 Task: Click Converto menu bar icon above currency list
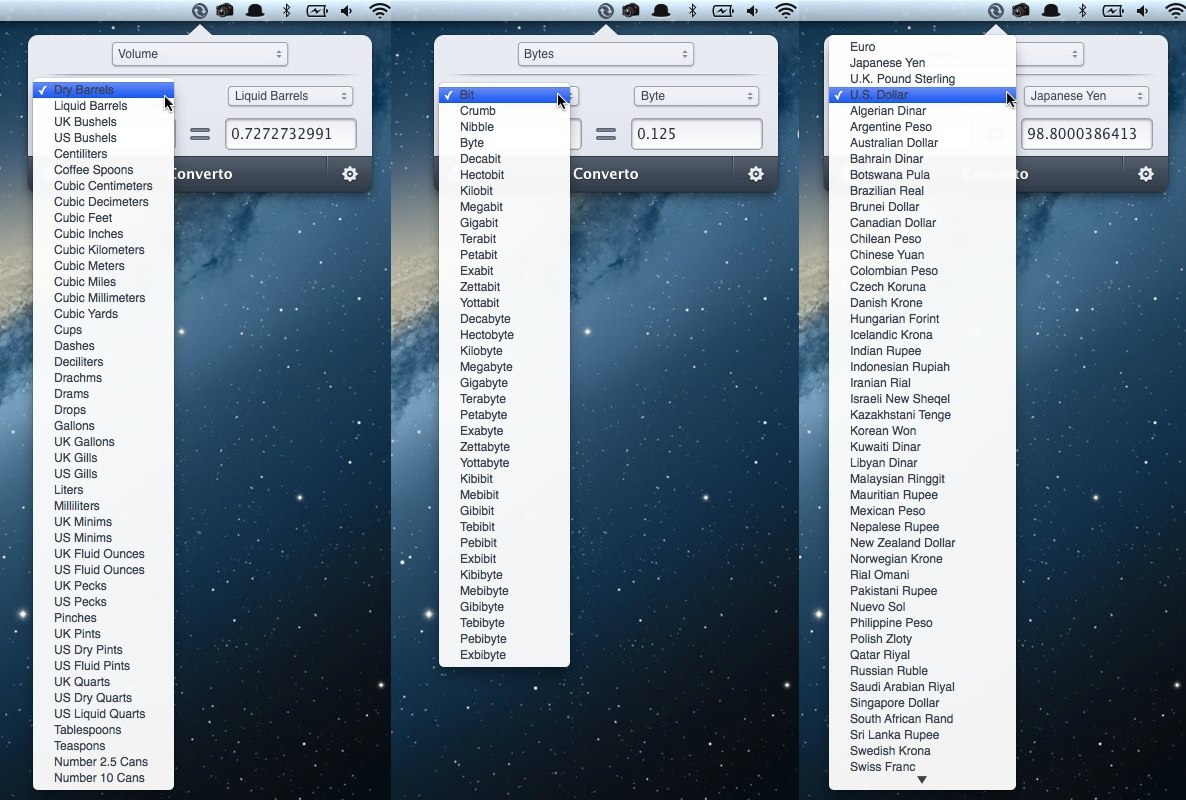tap(996, 11)
